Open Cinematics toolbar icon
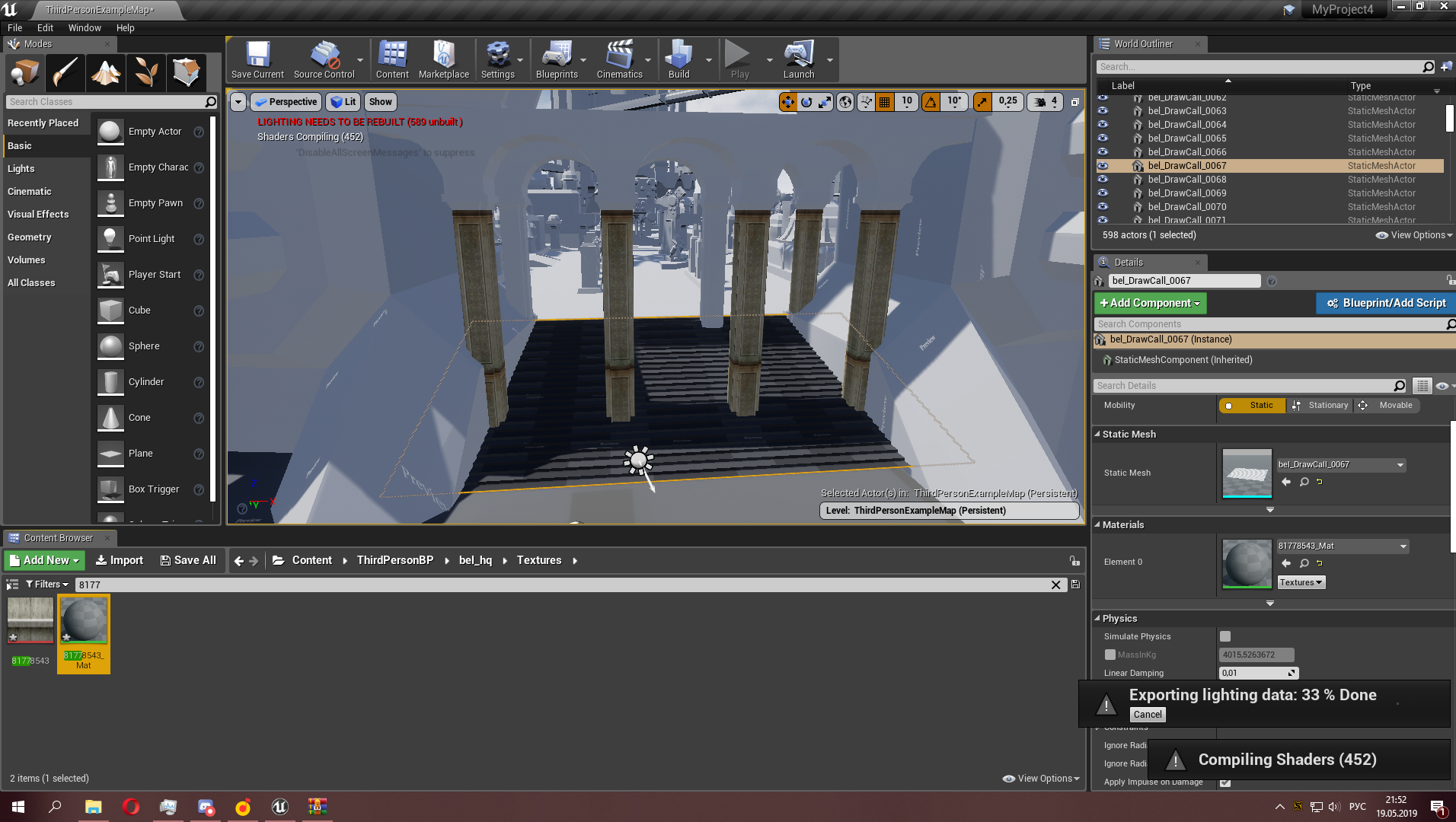1456x822 pixels. pos(620,59)
